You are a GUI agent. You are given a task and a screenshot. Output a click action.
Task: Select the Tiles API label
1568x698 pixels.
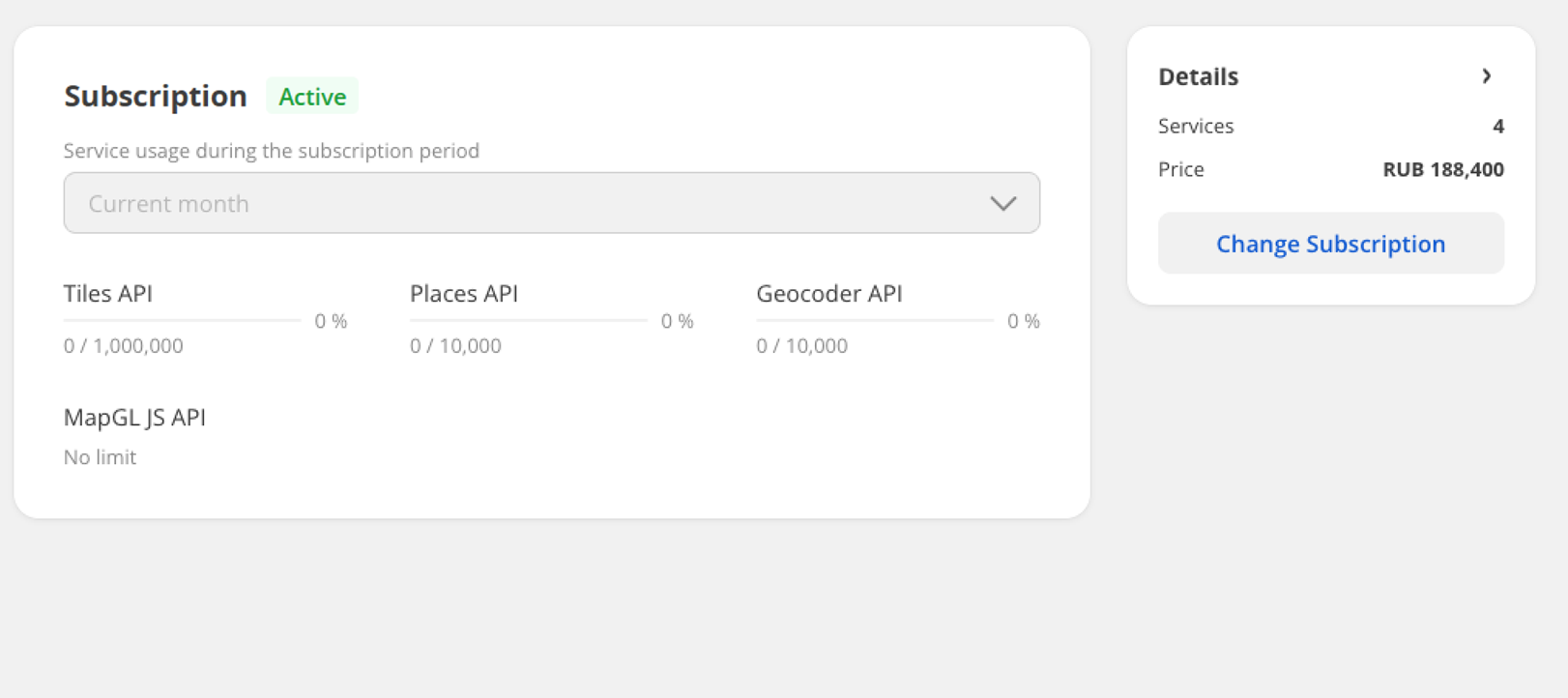[x=108, y=294]
